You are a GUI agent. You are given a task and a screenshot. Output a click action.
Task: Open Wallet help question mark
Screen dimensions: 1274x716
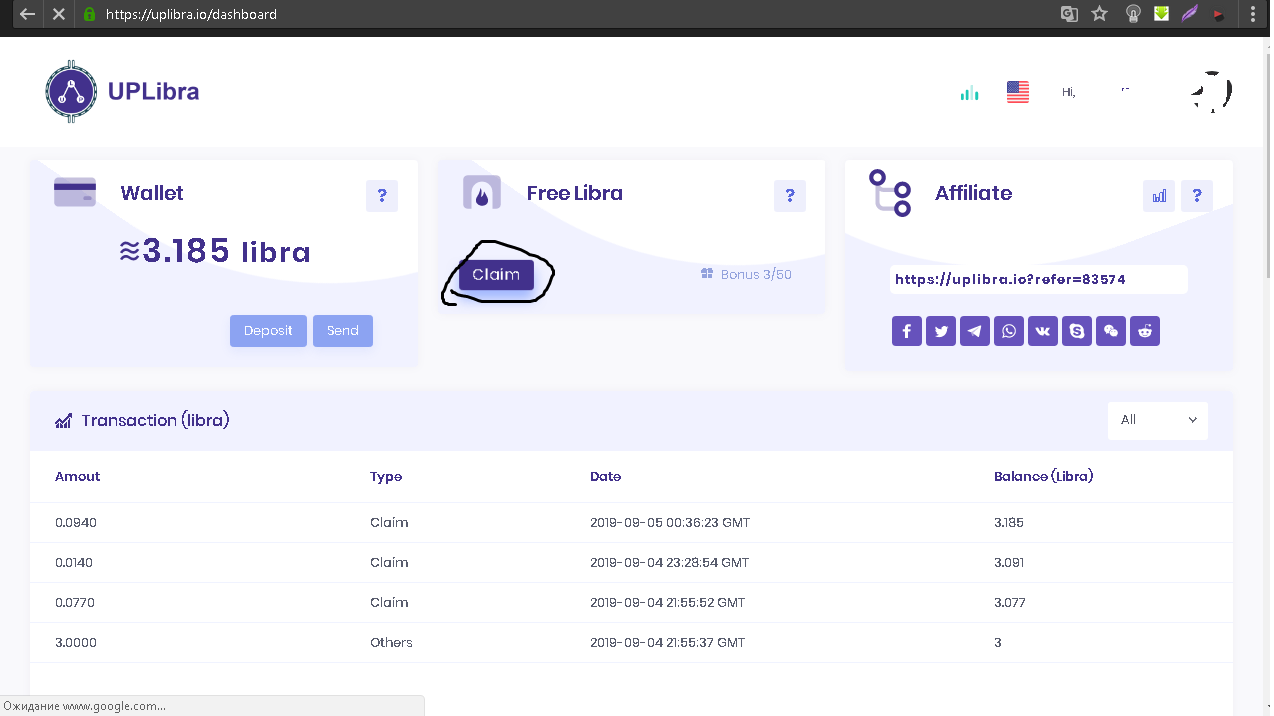(382, 196)
